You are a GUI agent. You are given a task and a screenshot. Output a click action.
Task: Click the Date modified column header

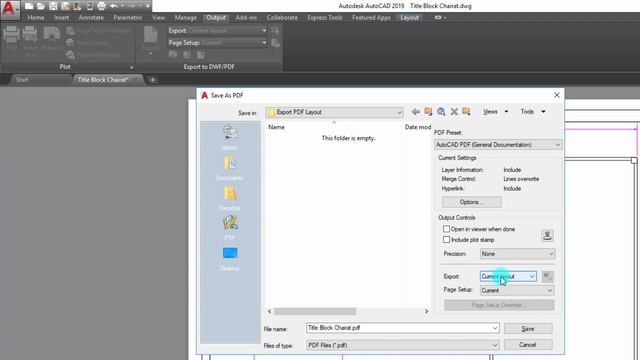click(x=417, y=127)
